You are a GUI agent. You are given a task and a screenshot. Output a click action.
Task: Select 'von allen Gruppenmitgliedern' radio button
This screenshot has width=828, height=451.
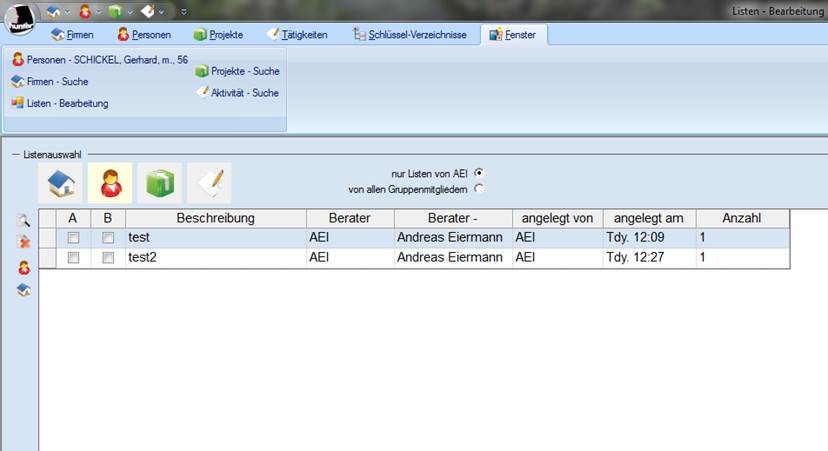pyautogui.click(x=480, y=188)
